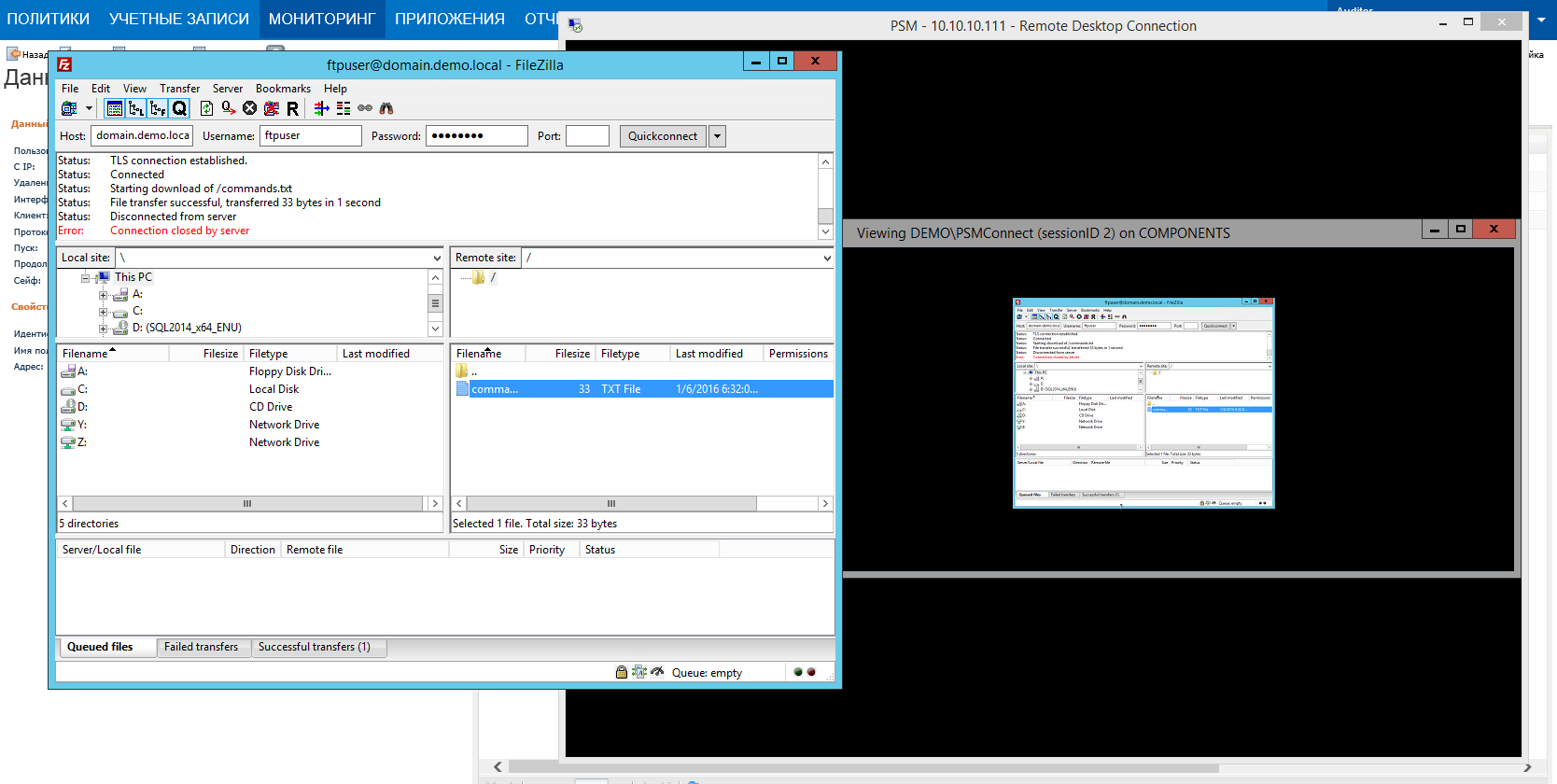Click the Host input field

coord(142,135)
